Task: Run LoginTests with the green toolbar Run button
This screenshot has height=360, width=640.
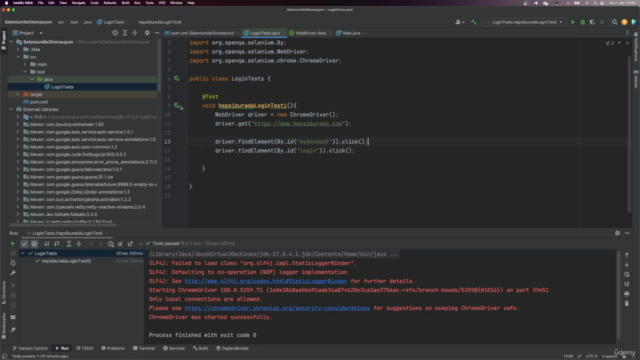Action: coord(573,22)
